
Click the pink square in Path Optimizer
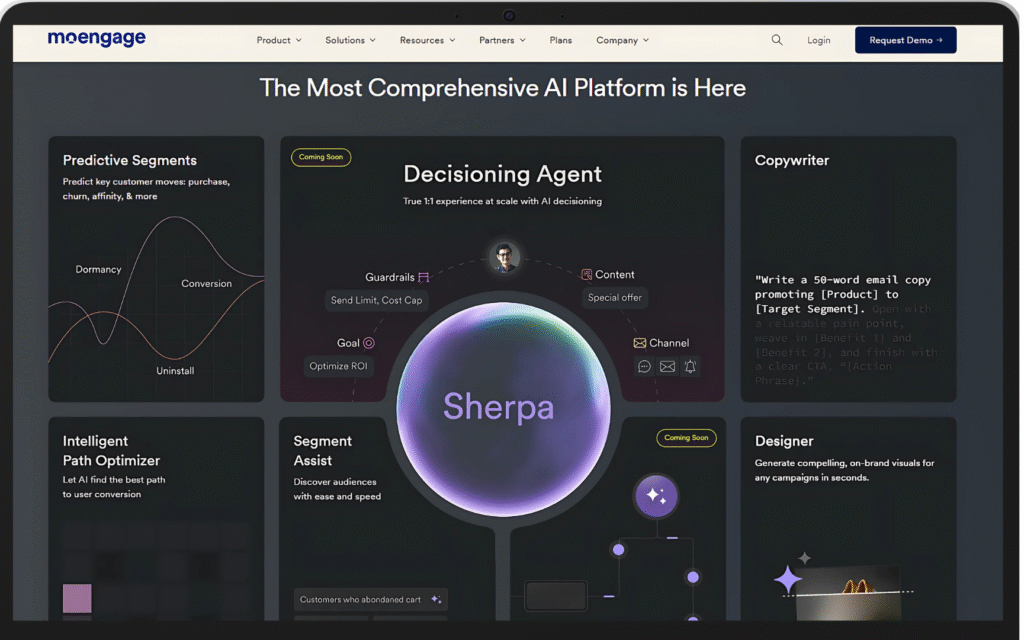click(77, 598)
